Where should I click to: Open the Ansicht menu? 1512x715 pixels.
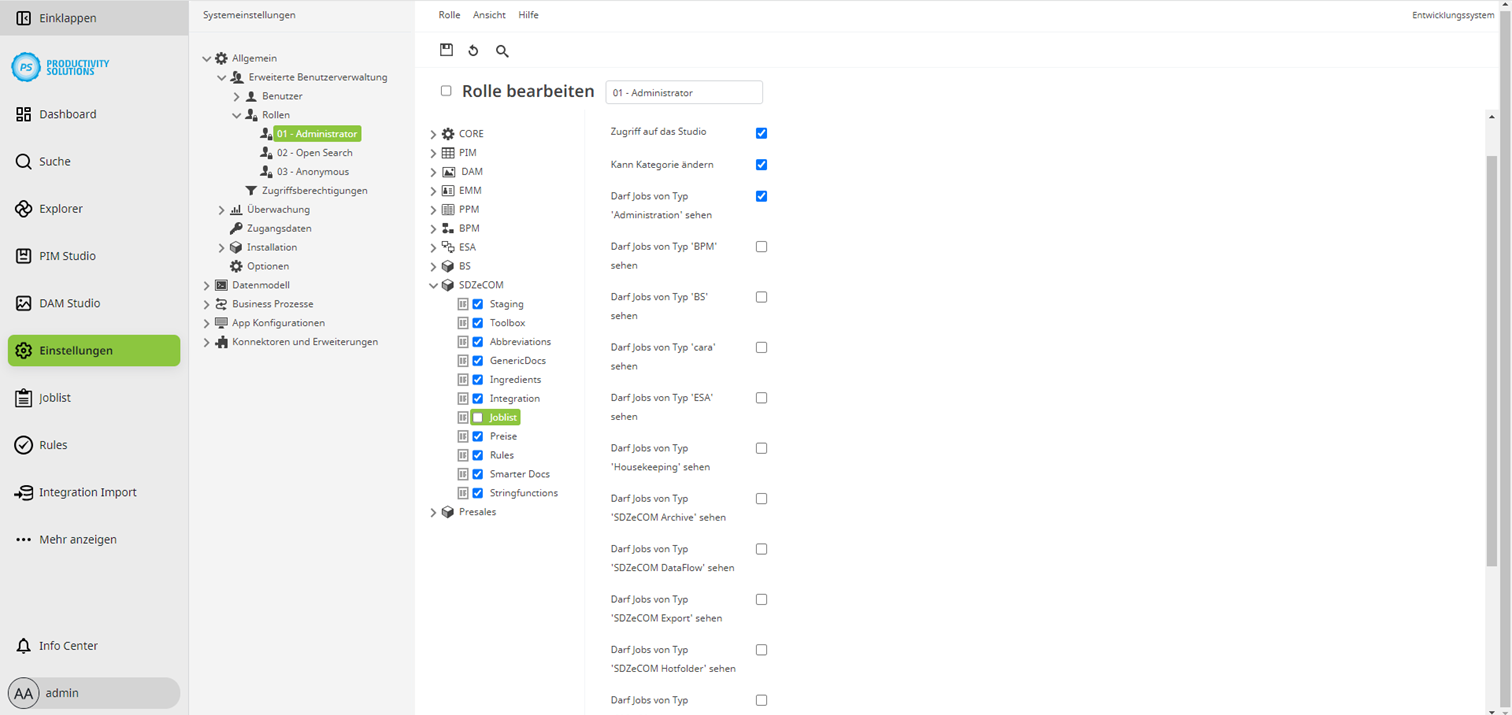point(489,14)
